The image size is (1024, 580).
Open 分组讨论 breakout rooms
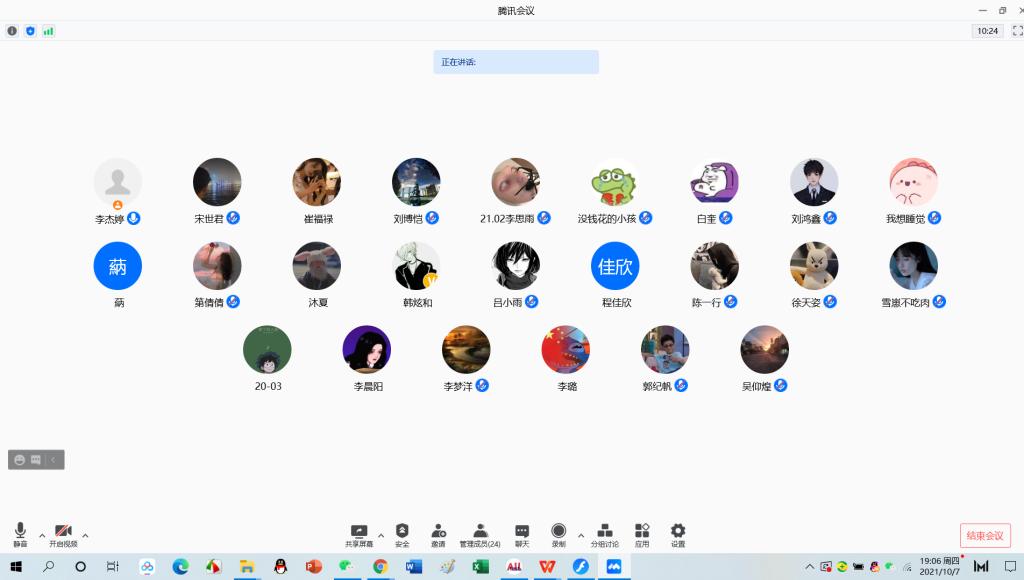(x=604, y=534)
